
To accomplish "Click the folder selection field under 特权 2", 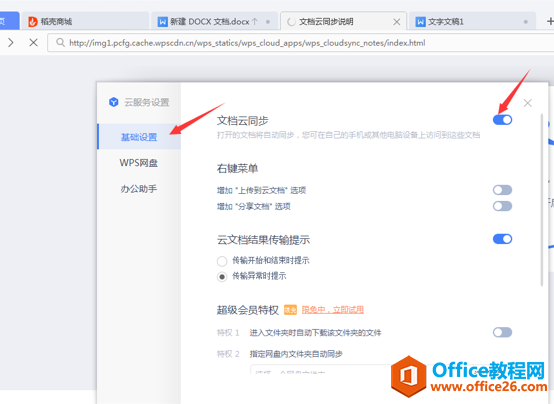I will point(320,369).
